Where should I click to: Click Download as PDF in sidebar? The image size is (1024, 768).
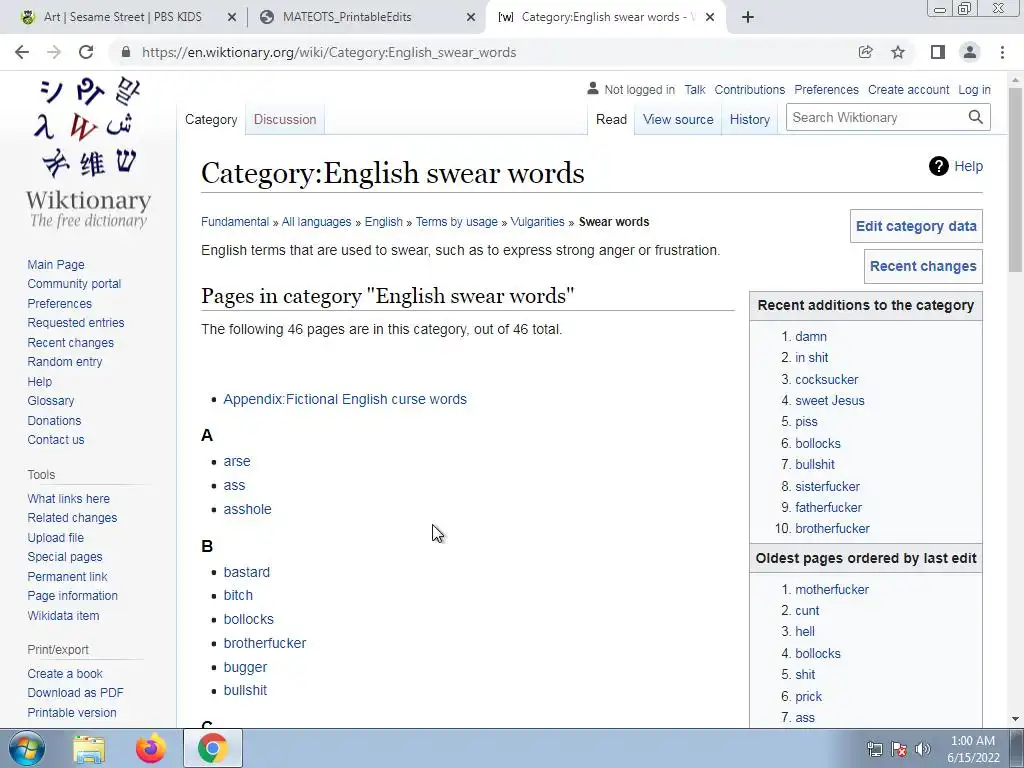(75, 693)
